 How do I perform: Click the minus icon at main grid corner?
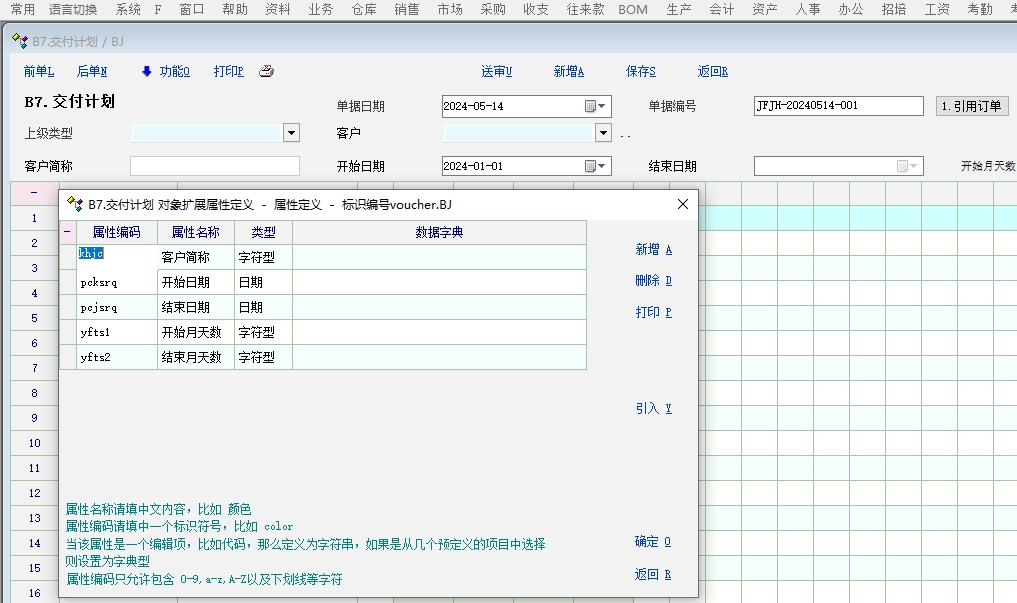pyautogui.click(x=34, y=192)
